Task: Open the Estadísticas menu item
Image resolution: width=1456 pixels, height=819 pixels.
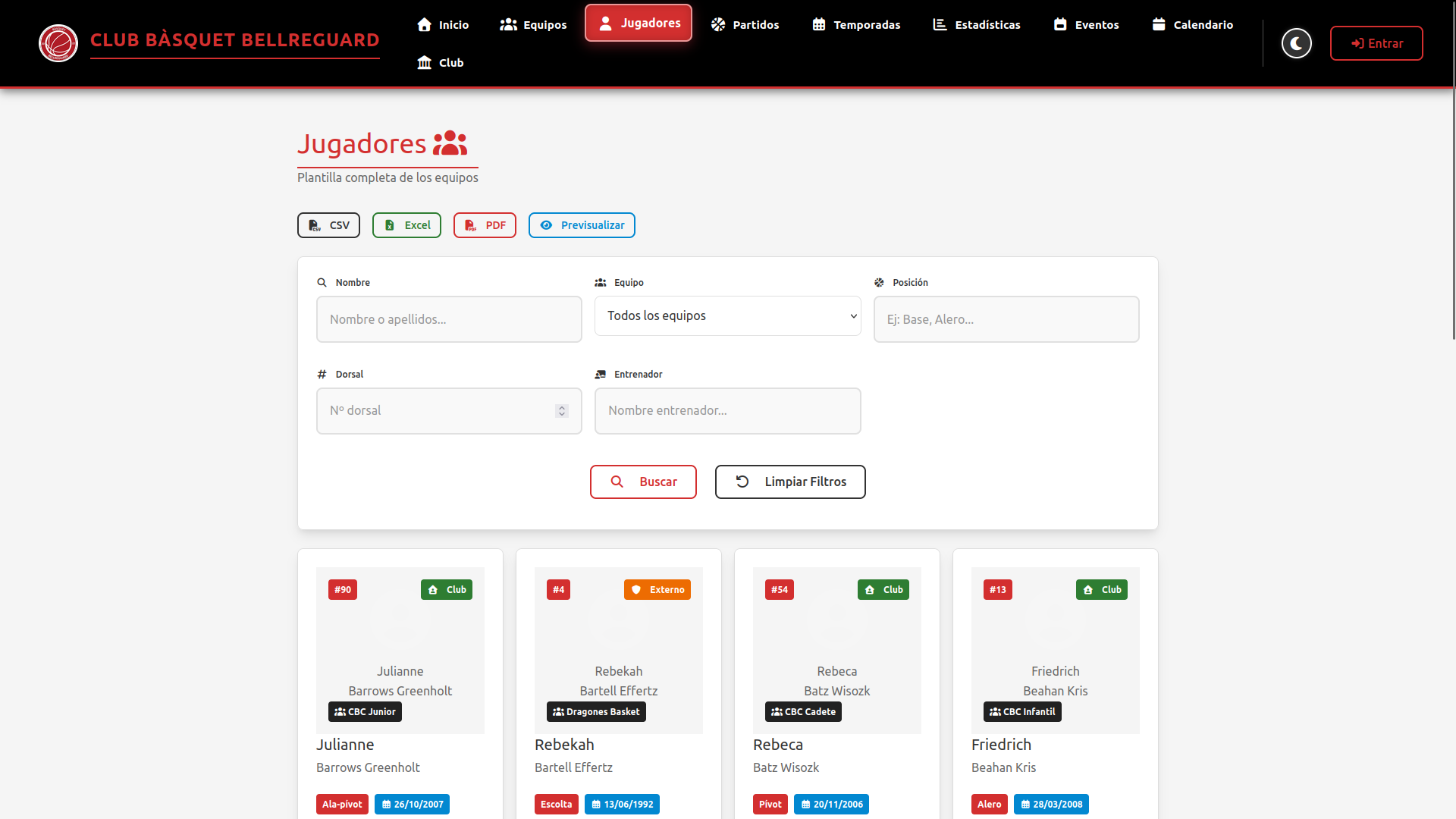Action: (977, 24)
